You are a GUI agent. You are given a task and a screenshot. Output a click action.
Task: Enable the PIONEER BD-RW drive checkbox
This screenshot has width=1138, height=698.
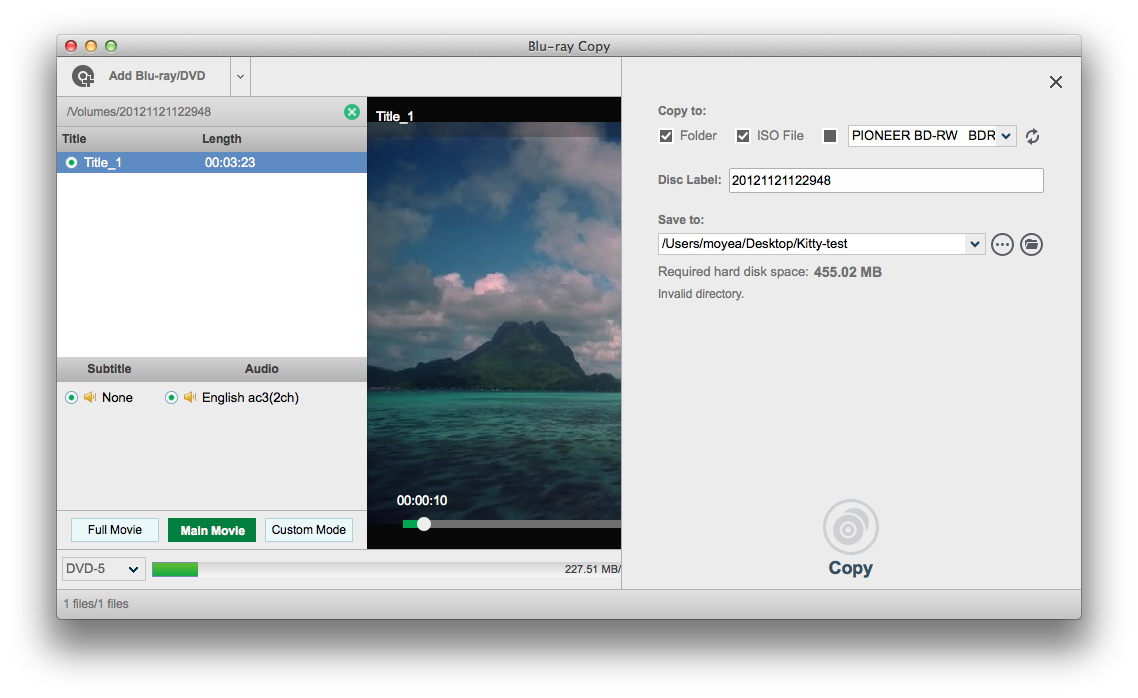tap(829, 136)
